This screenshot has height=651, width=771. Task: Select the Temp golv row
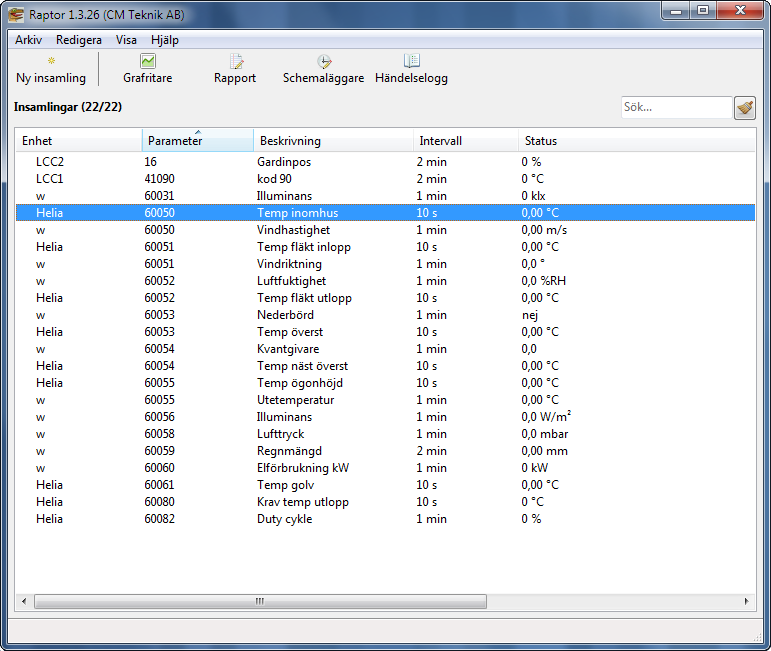[386, 485]
